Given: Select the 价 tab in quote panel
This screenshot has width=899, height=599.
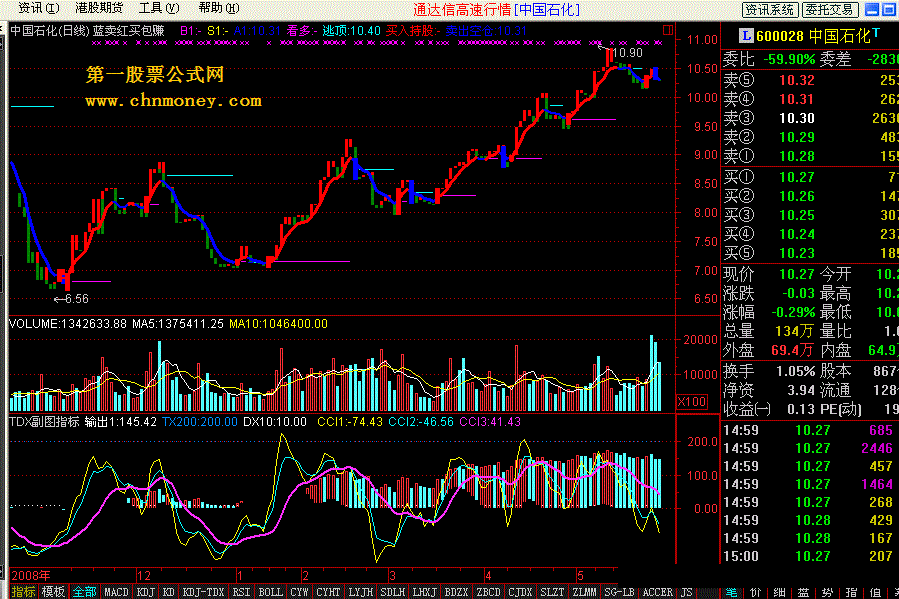Looking at the screenshot, I should pyautogui.click(x=756, y=592).
